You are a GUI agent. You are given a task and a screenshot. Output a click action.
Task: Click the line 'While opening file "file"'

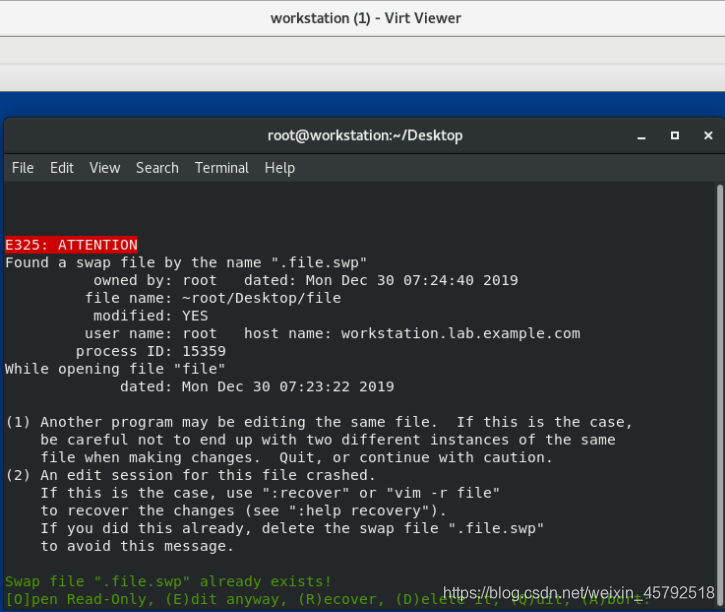click(115, 369)
